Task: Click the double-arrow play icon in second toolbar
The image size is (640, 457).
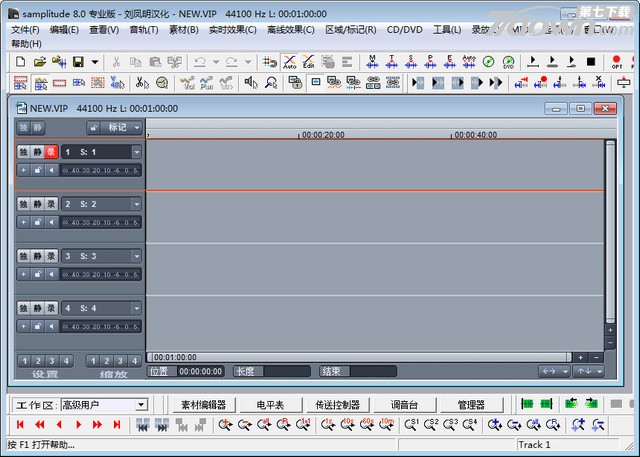Action: click(x=496, y=83)
